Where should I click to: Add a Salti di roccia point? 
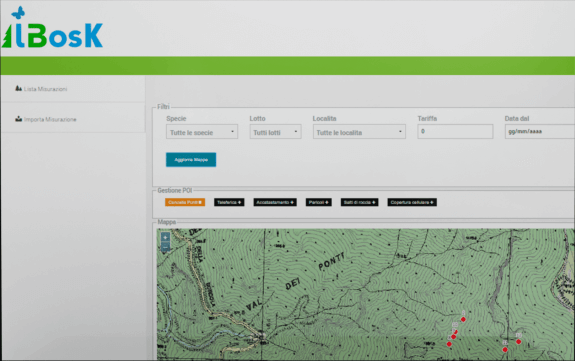tap(359, 202)
